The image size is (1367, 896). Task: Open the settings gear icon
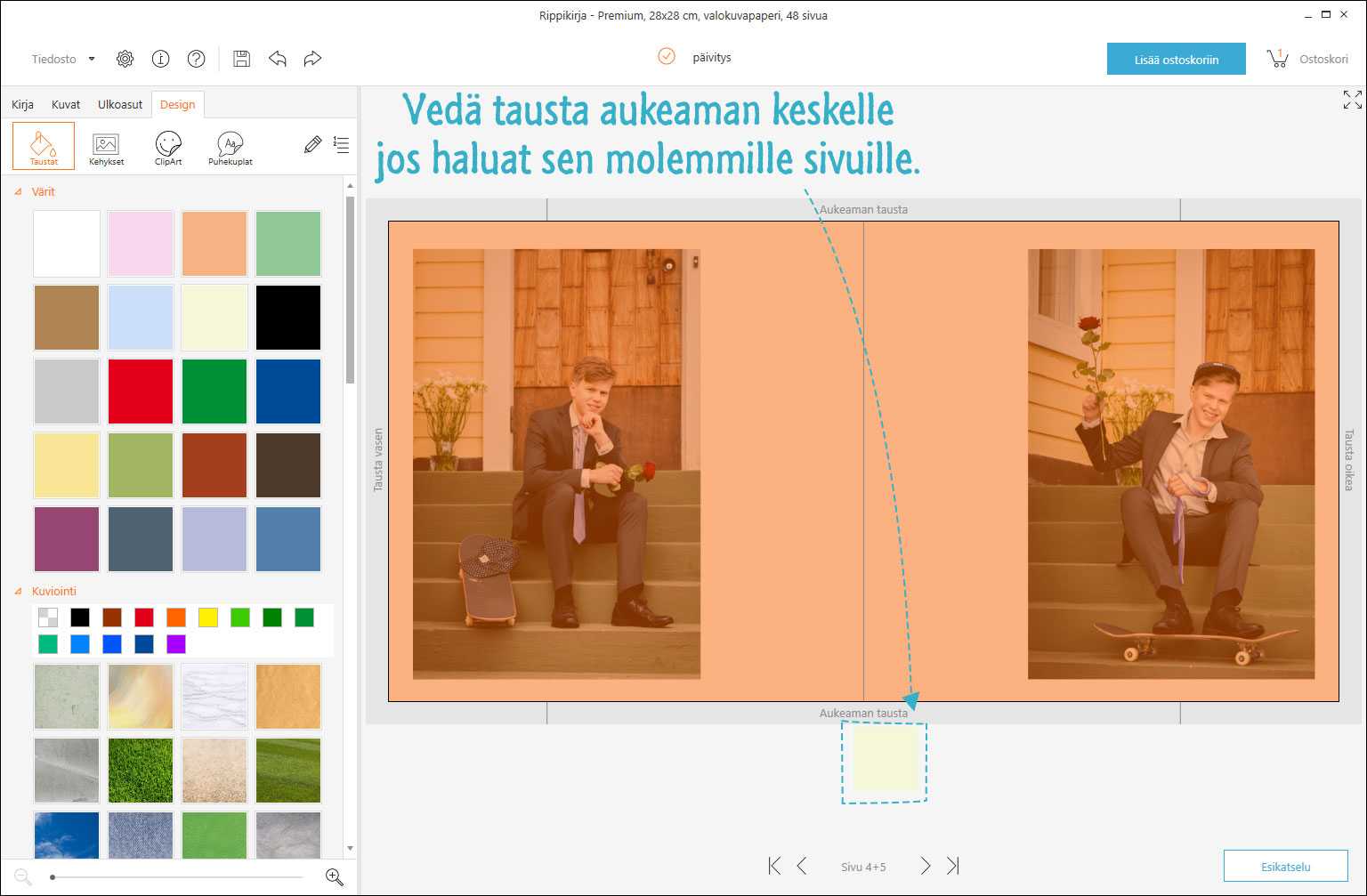coord(125,59)
